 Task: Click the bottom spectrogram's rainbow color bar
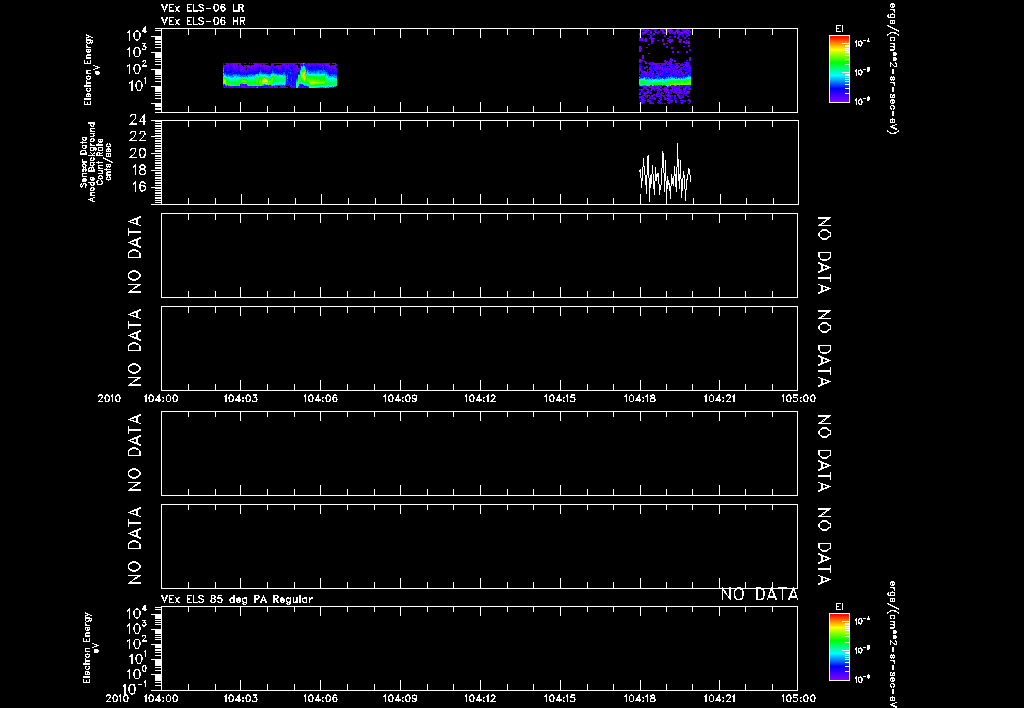(839, 647)
